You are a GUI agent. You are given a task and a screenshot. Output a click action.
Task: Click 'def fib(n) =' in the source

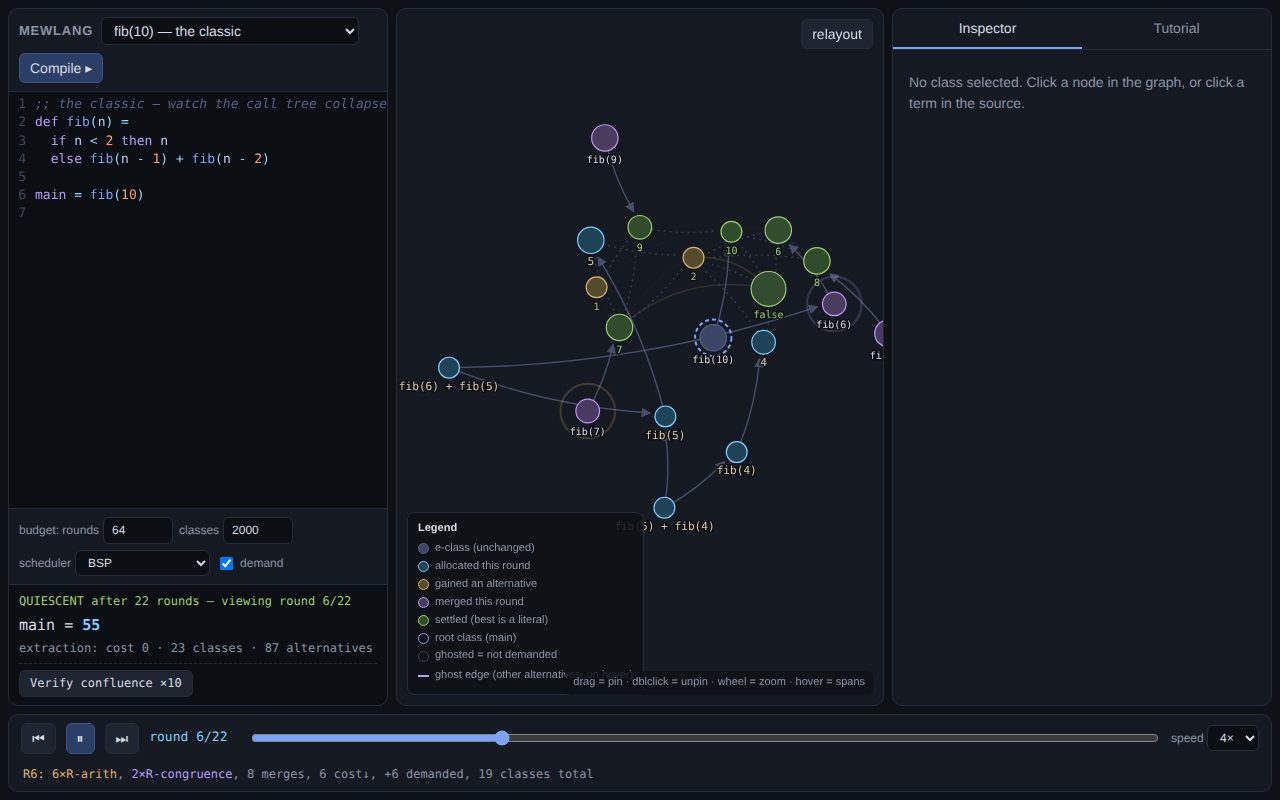[83, 122]
